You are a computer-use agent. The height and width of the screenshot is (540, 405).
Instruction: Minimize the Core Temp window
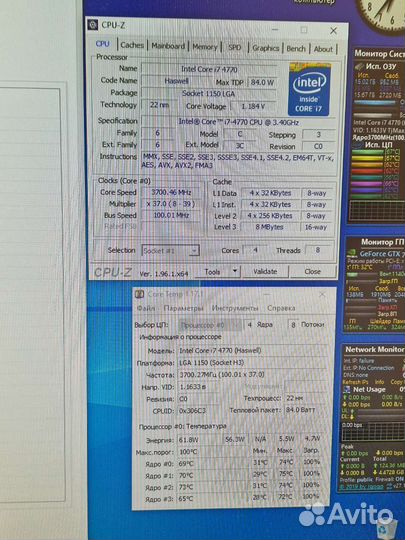[268, 294]
